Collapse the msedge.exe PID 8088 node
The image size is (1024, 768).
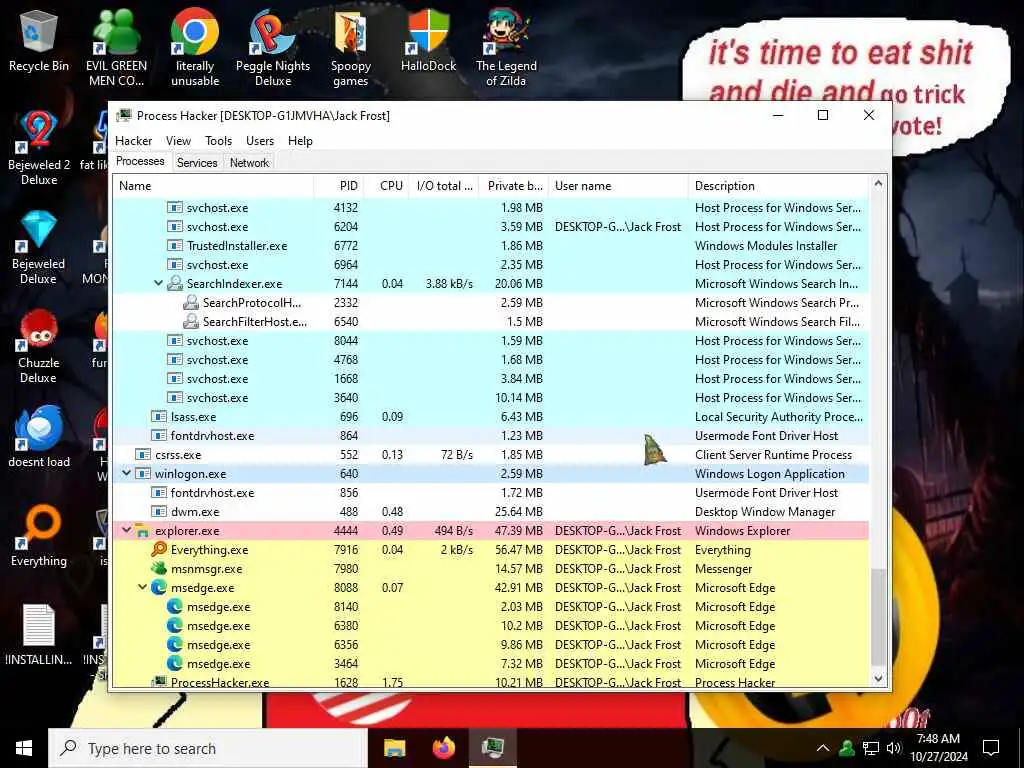(x=142, y=587)
